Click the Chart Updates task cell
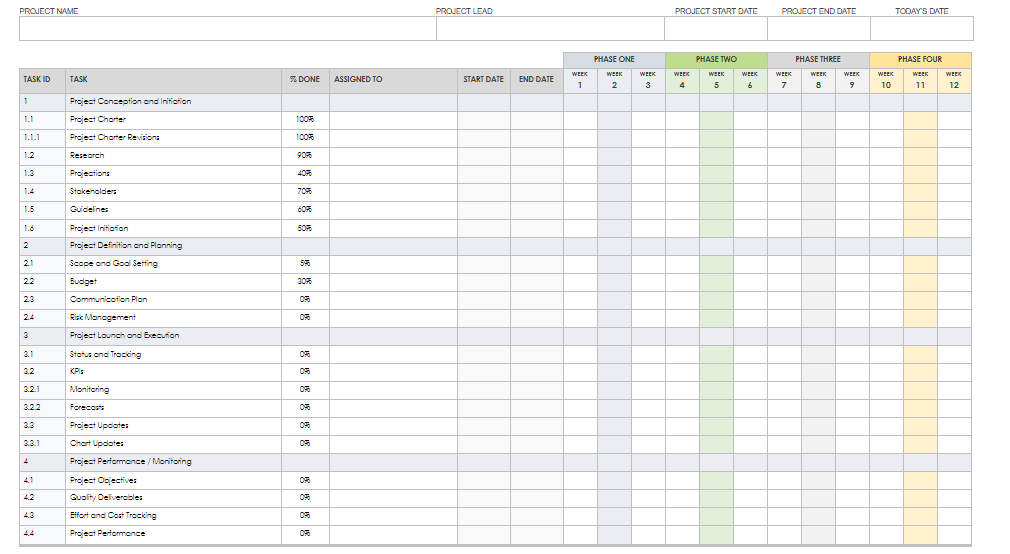Viewport: 1010px width, 554px height. 173,444
